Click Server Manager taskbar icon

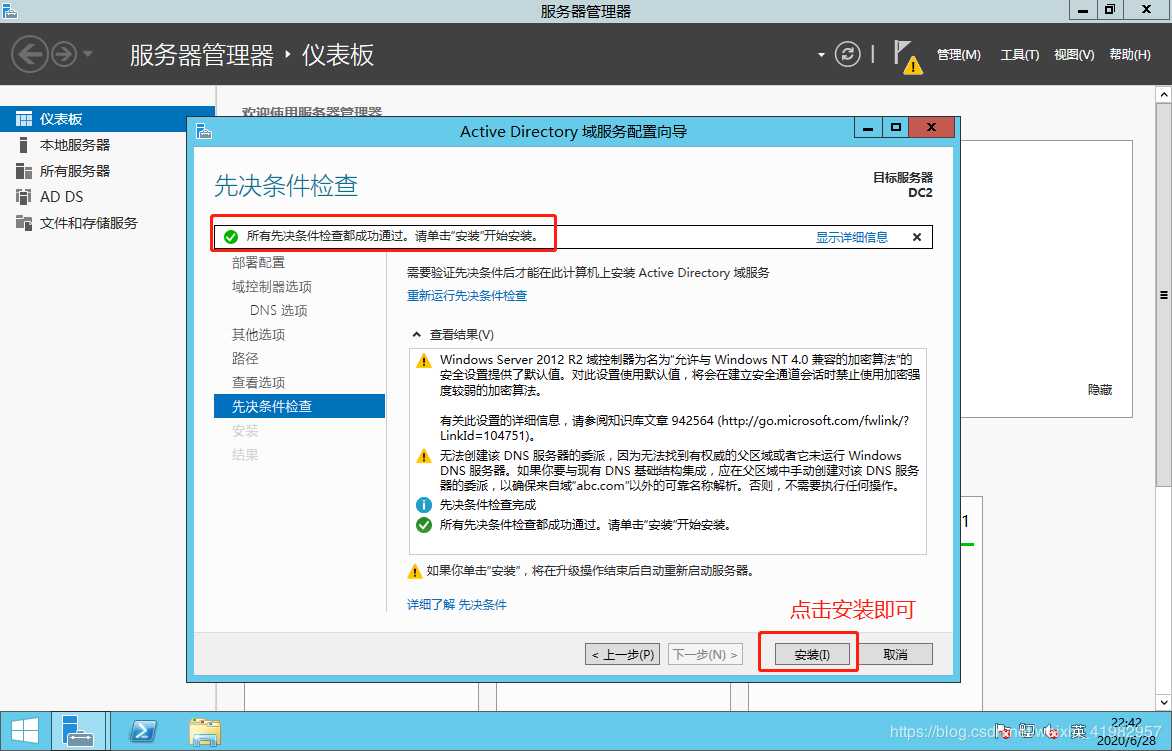[78, 731]
